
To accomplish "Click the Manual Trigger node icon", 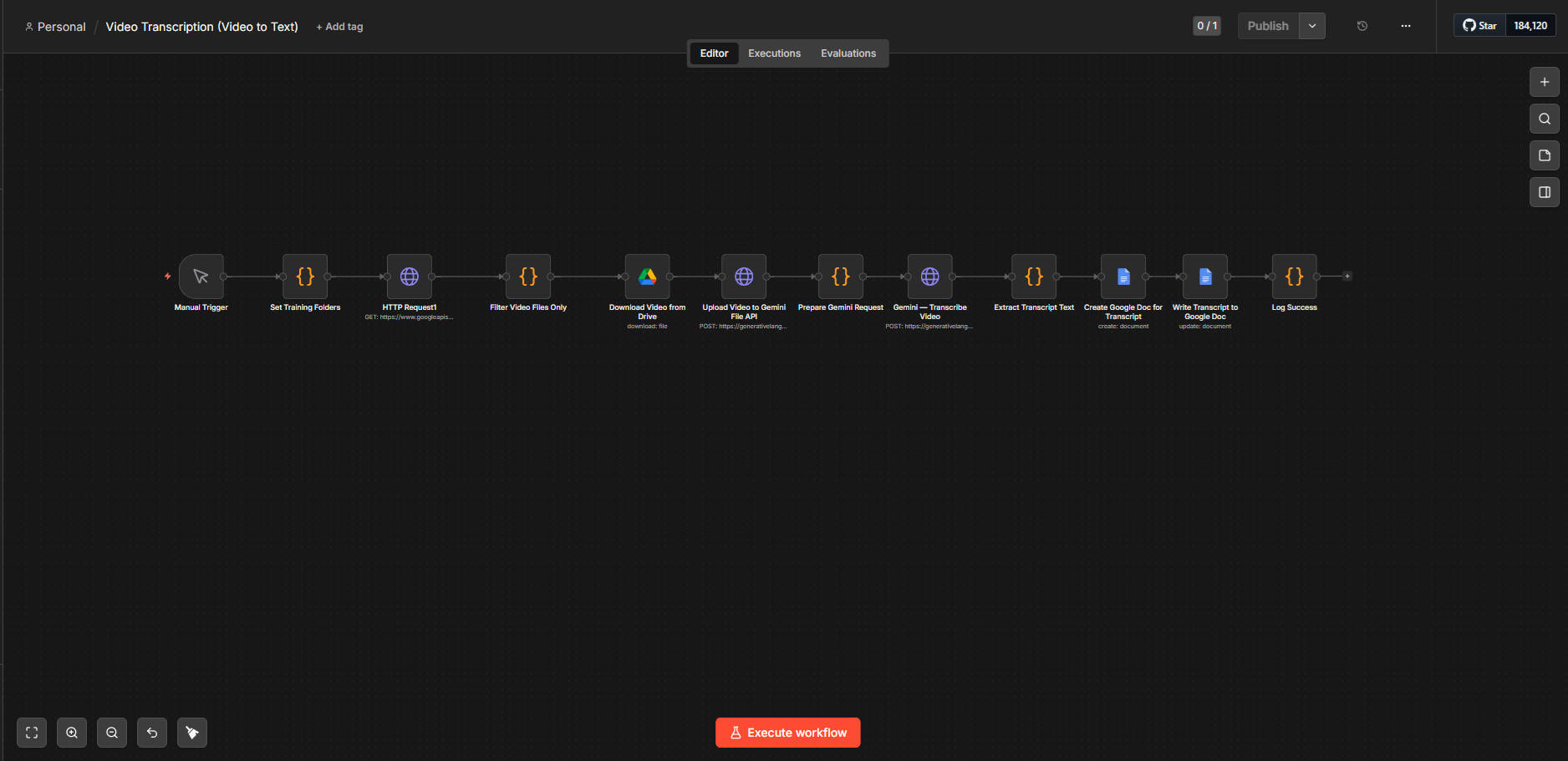I will tap(201, 276).
